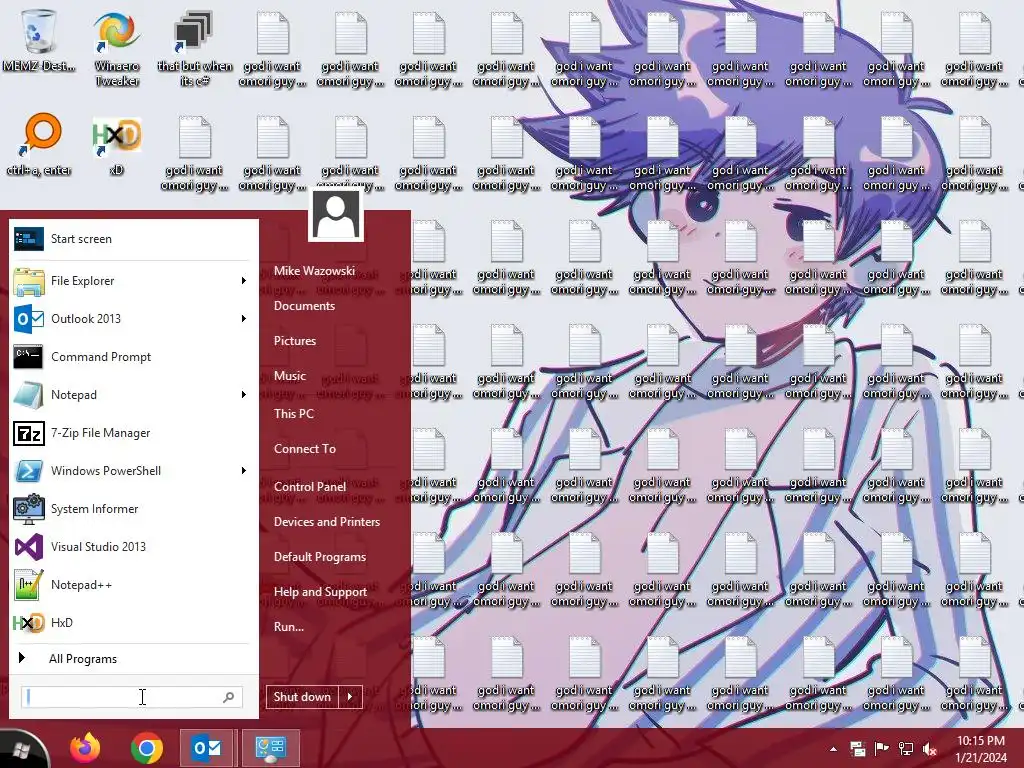Image resolution: width=1024 pixels, height=768 pixels.
Task: Open the network tray icon
Action: (x=906, y=749)
